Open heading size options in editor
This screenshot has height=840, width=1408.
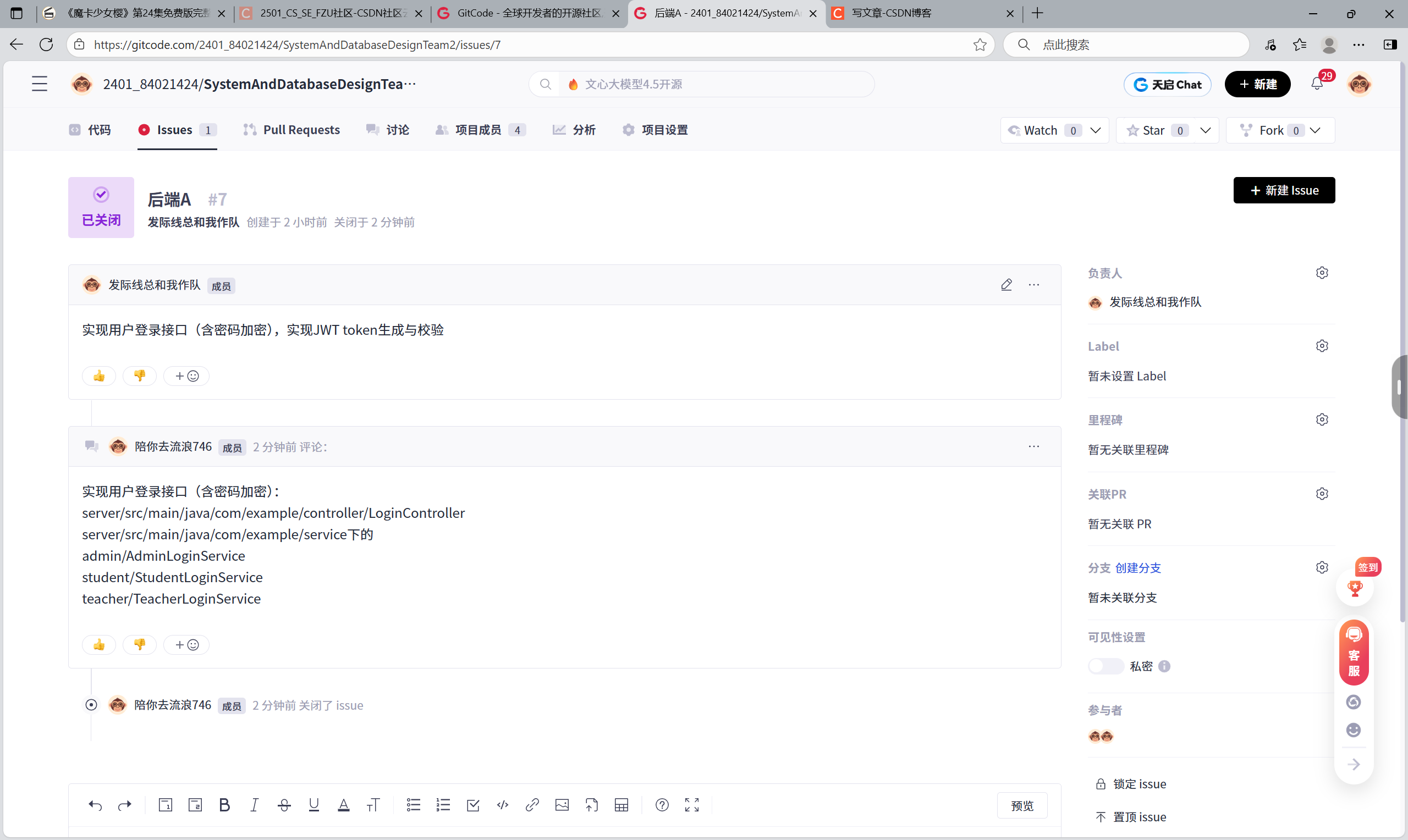[372, 805]
